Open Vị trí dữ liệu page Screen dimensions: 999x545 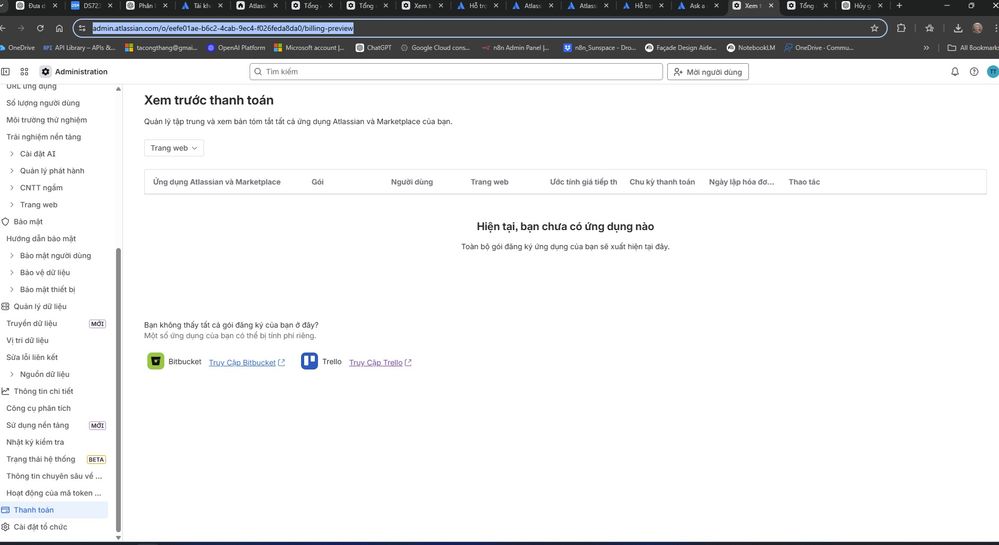(27, 340)
